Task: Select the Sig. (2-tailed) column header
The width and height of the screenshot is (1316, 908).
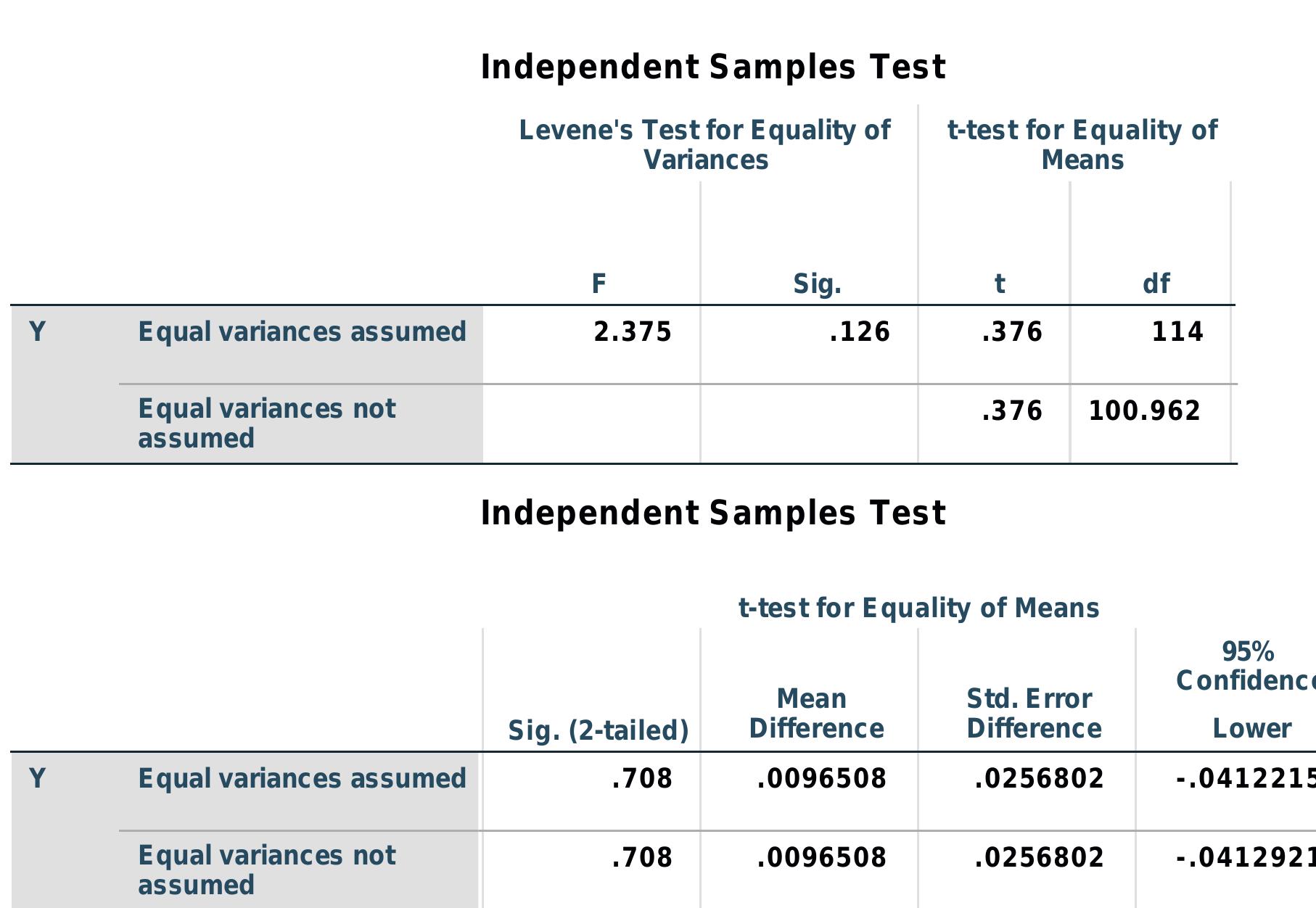Action: (598, 730)
